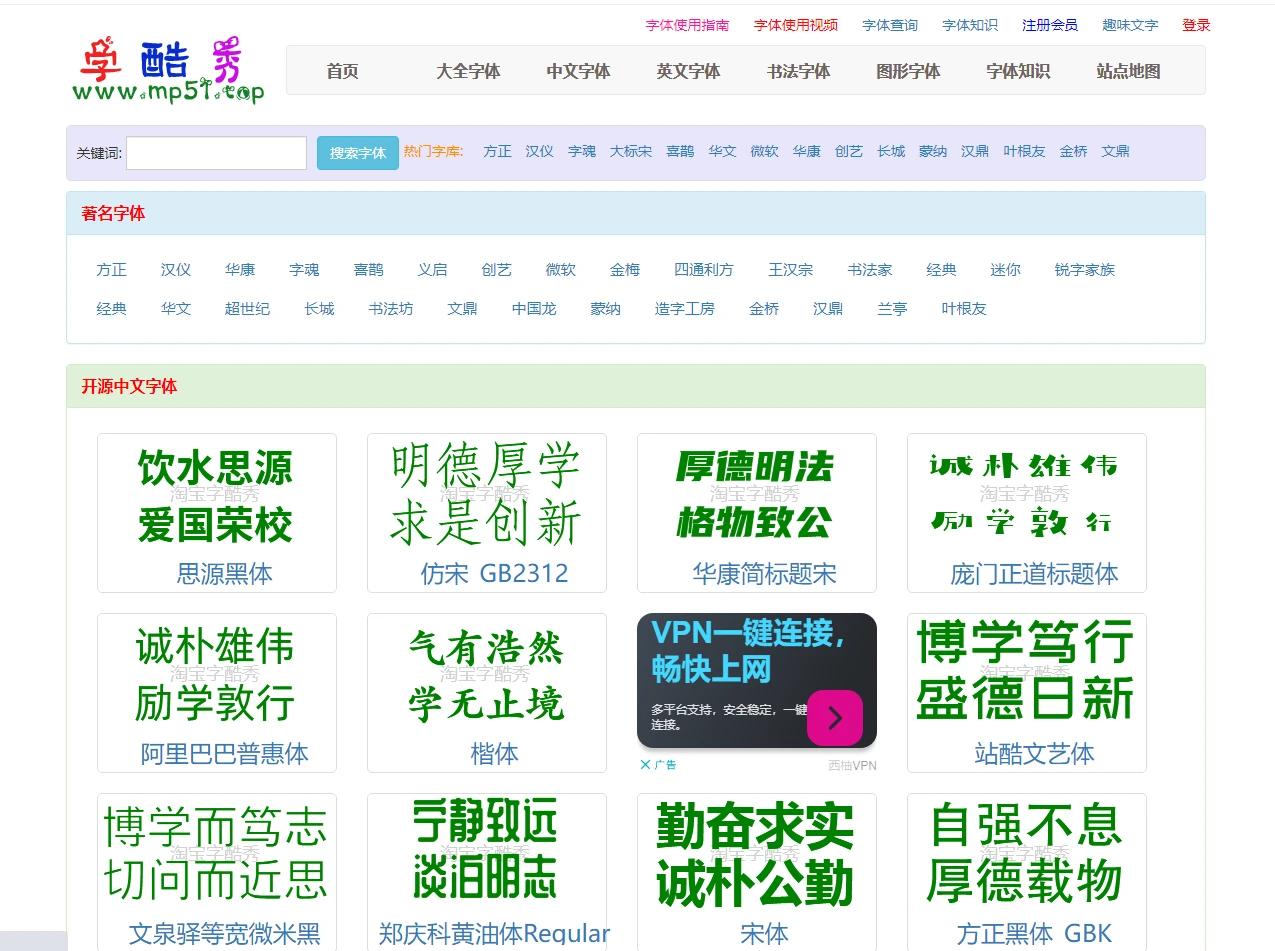Click the 登录 login link
The image size is (1275, 951).
coord(1195,24)
